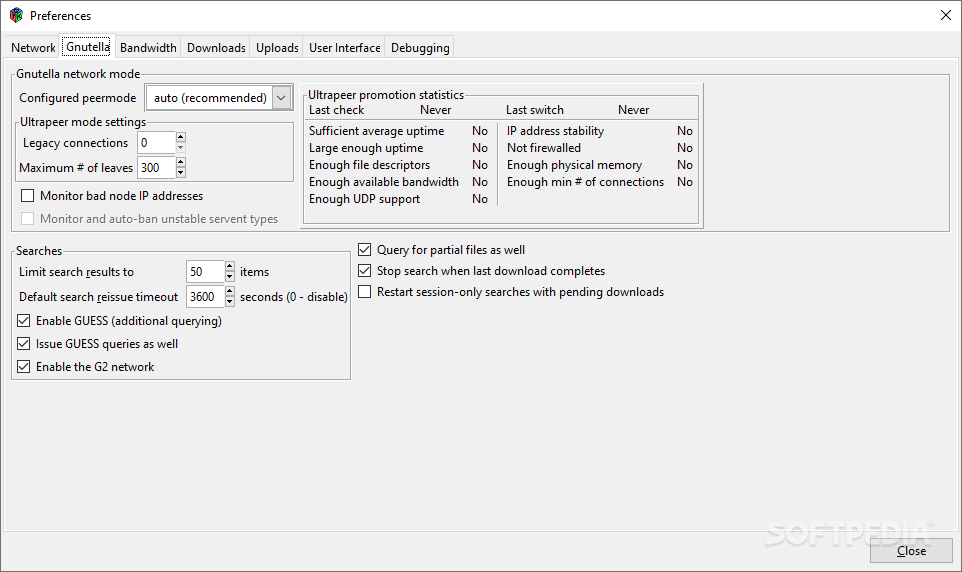Click the 'Last switch' label
Screen dimensions: 962x572
click(x=534, y=110)
